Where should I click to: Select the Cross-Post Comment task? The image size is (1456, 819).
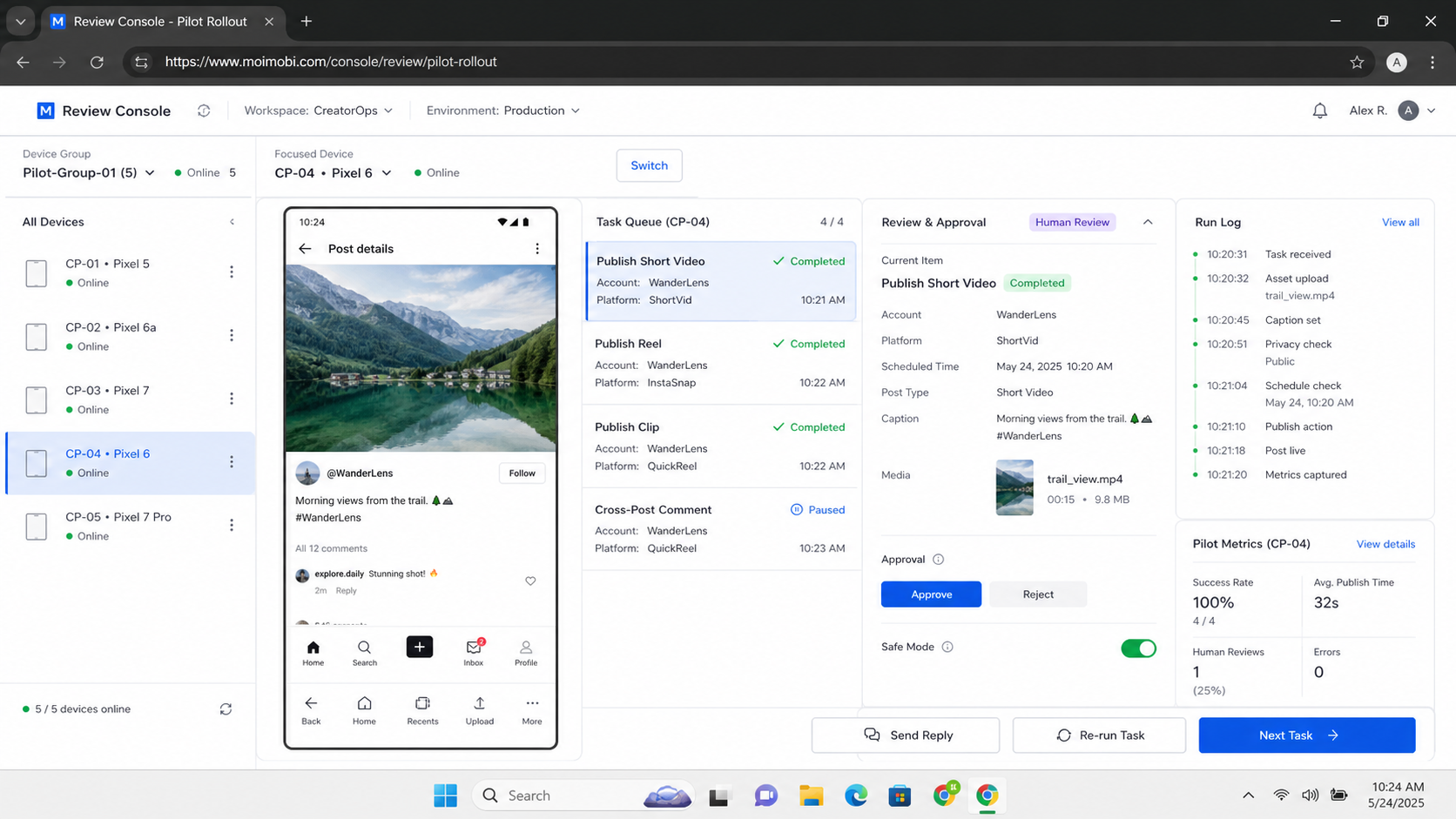click(x=720, y=528)
